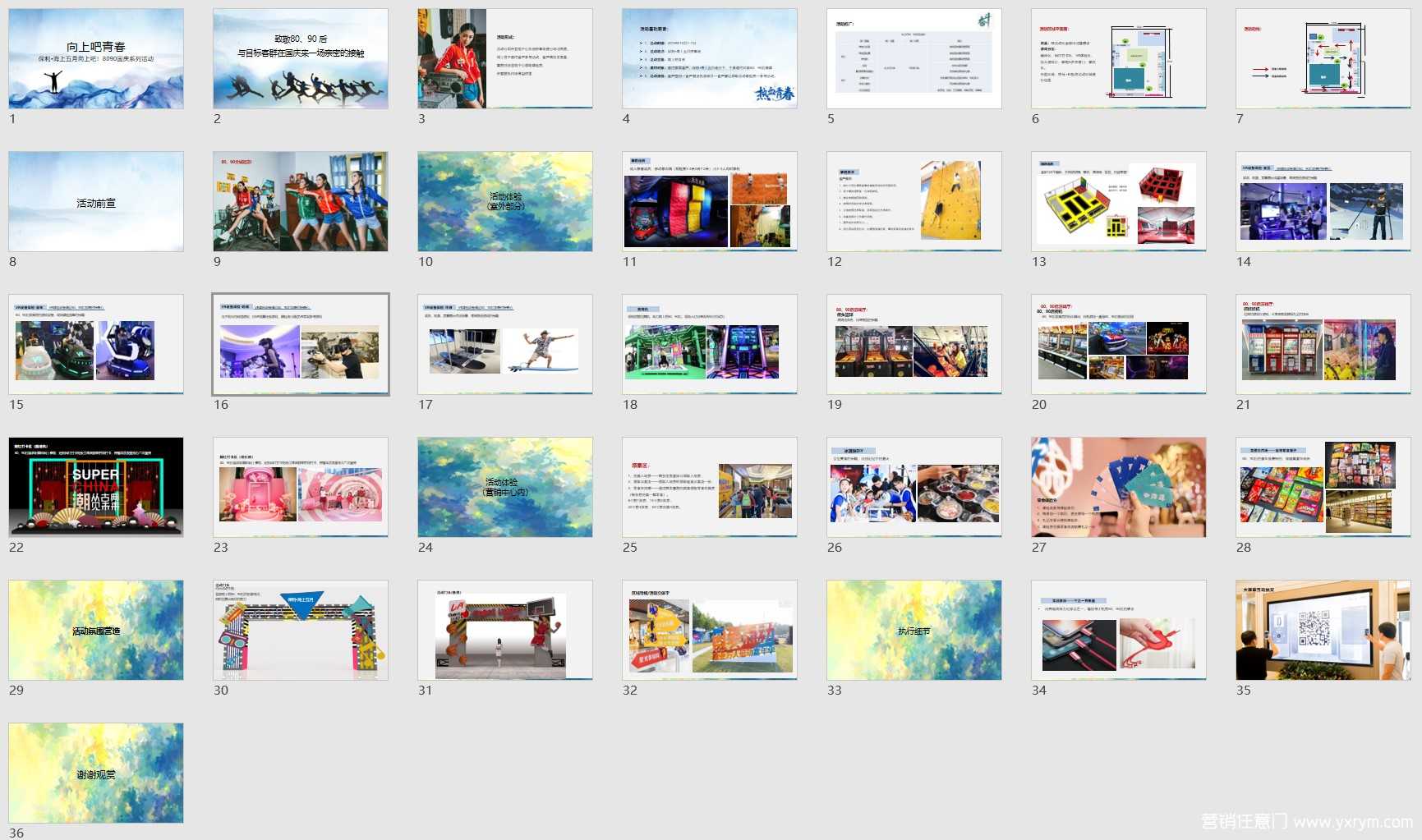Select slide 12 with yellow climbing wall

914,202
